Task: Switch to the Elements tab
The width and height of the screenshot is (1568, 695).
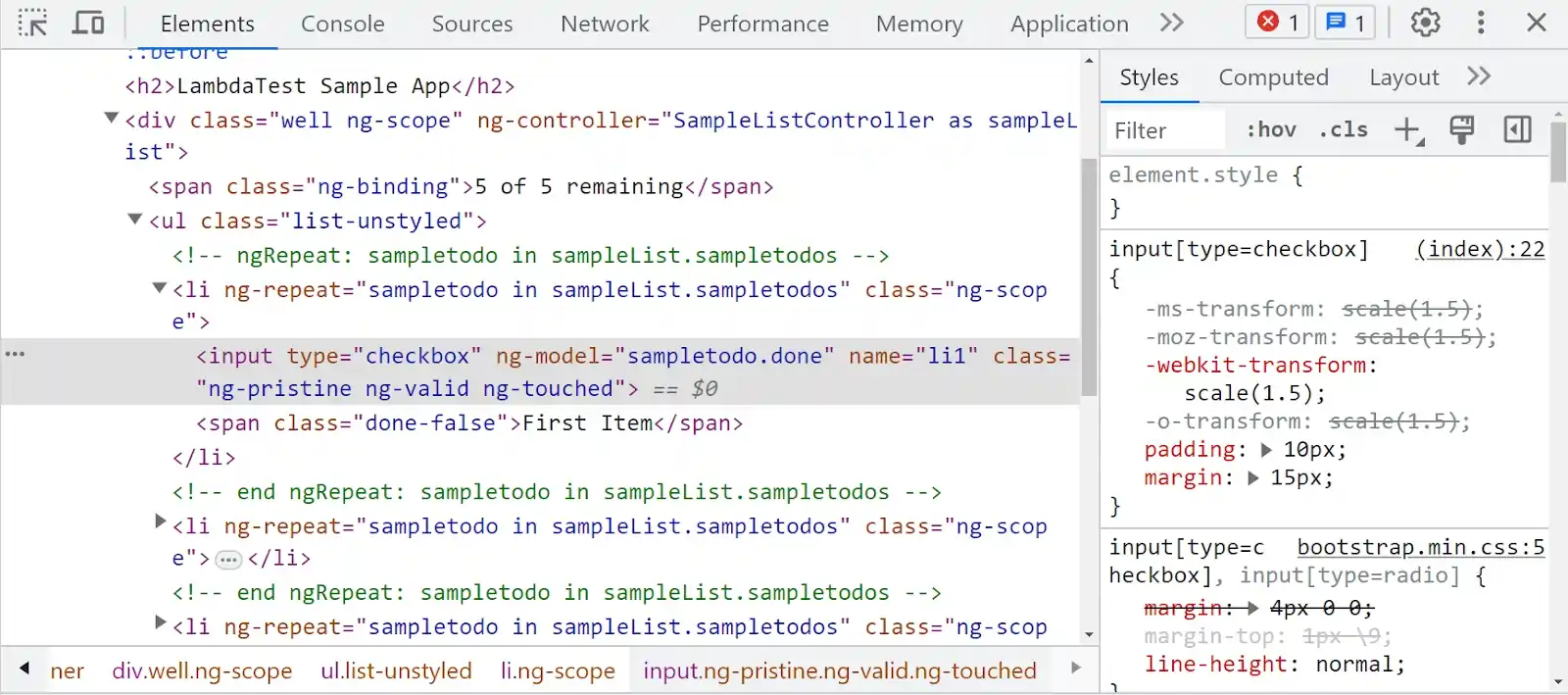Action: [207, 24]
